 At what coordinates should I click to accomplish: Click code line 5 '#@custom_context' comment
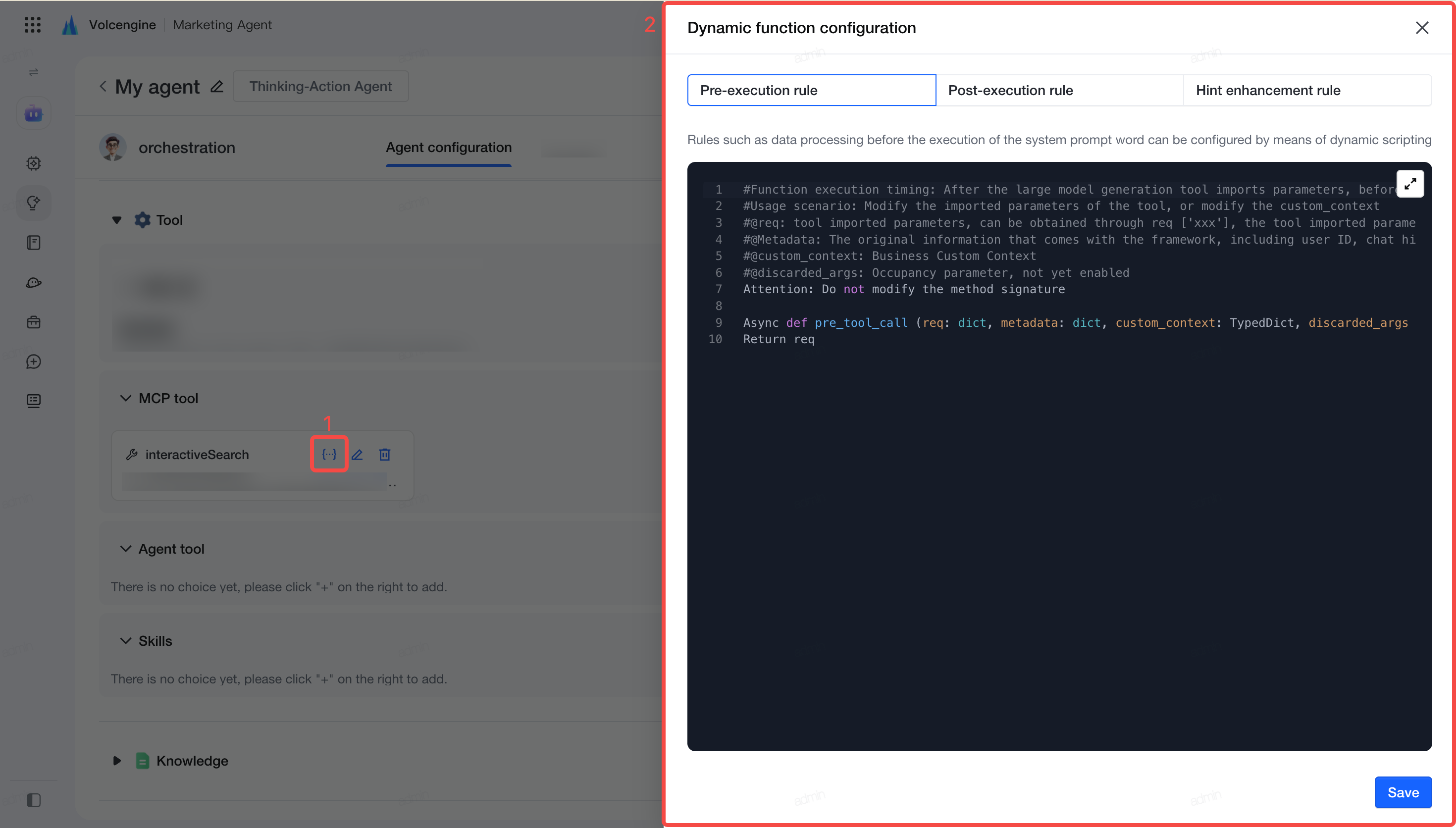889,256
